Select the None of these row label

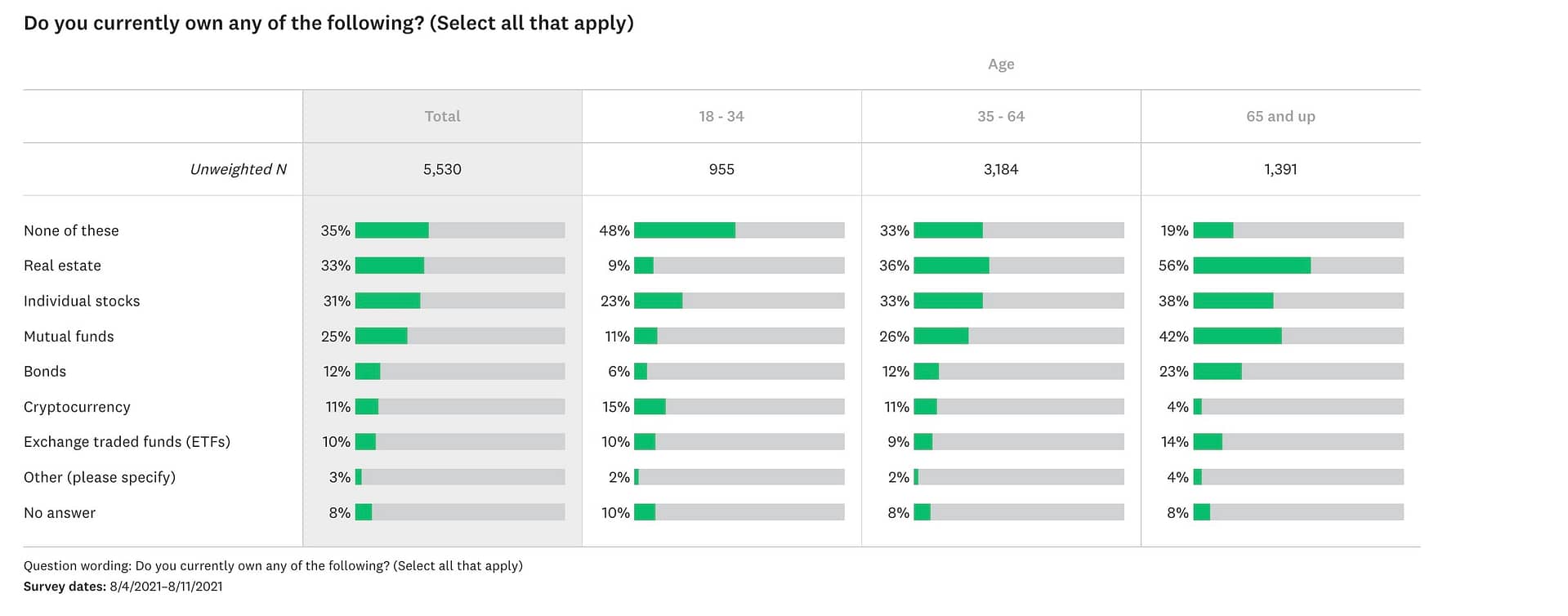tap(71, 230)
